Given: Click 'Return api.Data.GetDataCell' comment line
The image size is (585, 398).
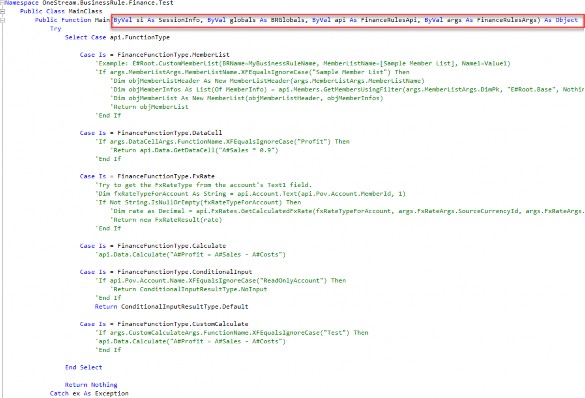Looking at the screenshot, I should click(x=194, y=150).
